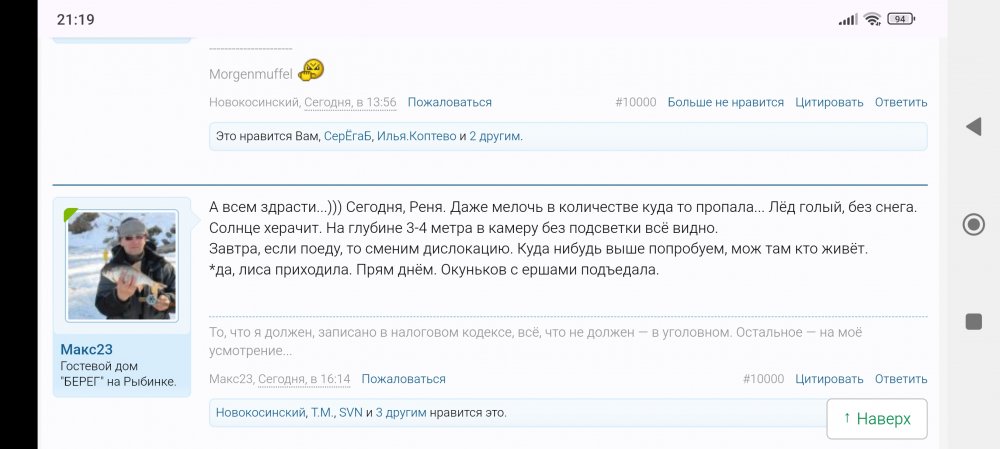Click 'Наверх' scroll-to-top button

click(x=876, y=419)
